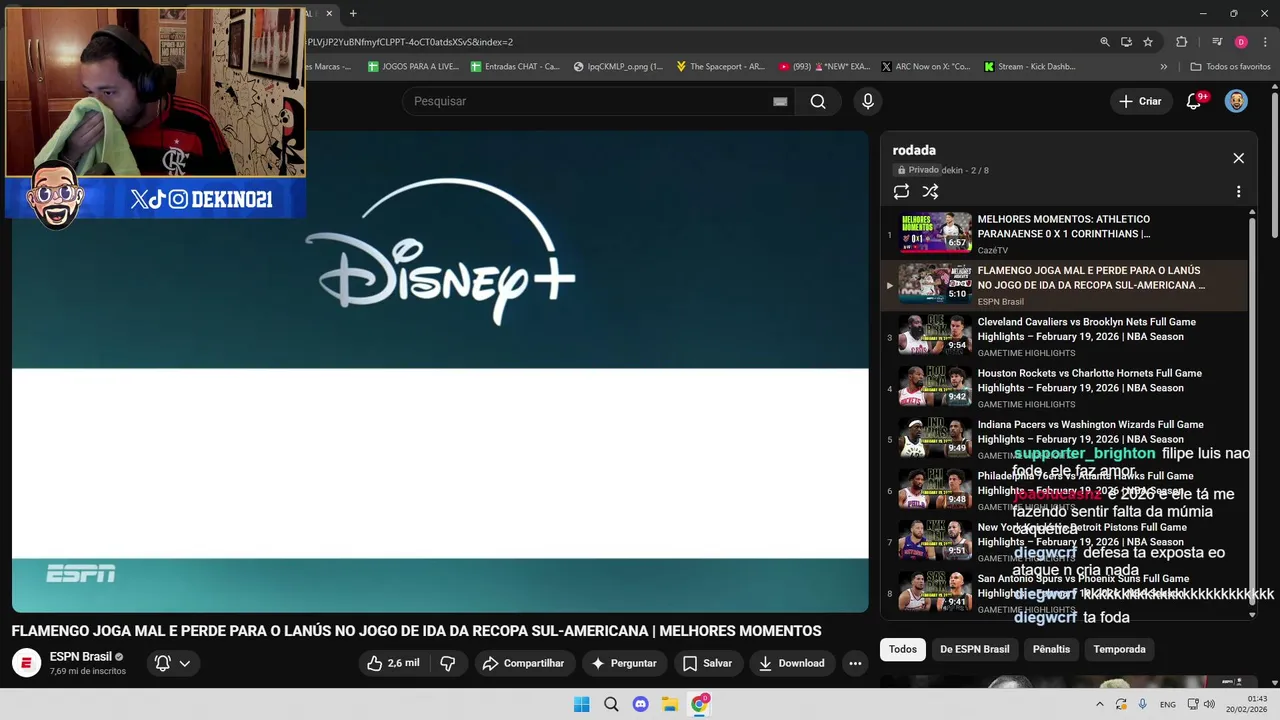The height and width of the screenshot is (720, 1280).
Task: Select the Temporada filter chip
Action: coord(1119,649)
